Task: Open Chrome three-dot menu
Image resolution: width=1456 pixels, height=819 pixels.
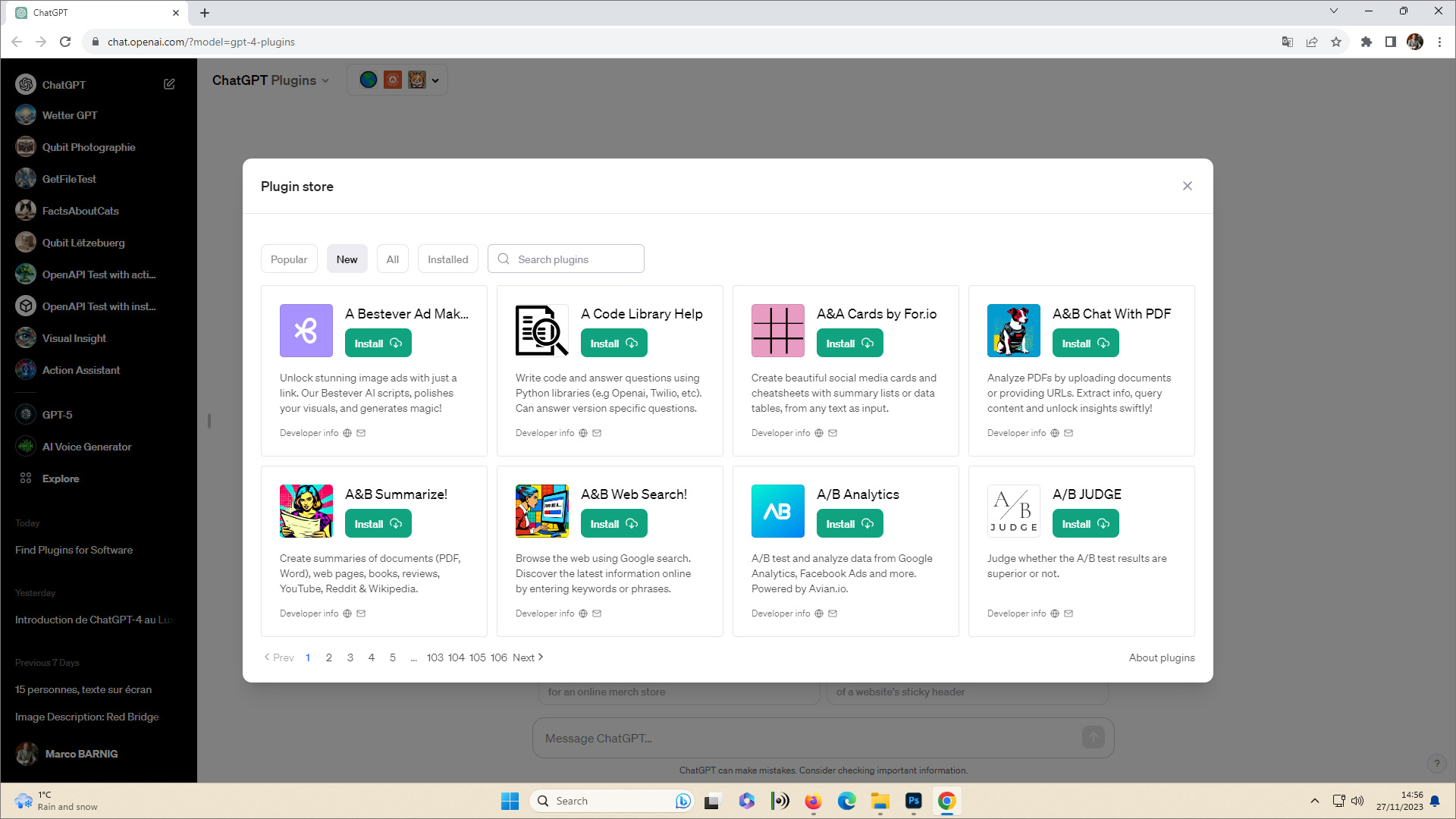Action: [1439, 42]
